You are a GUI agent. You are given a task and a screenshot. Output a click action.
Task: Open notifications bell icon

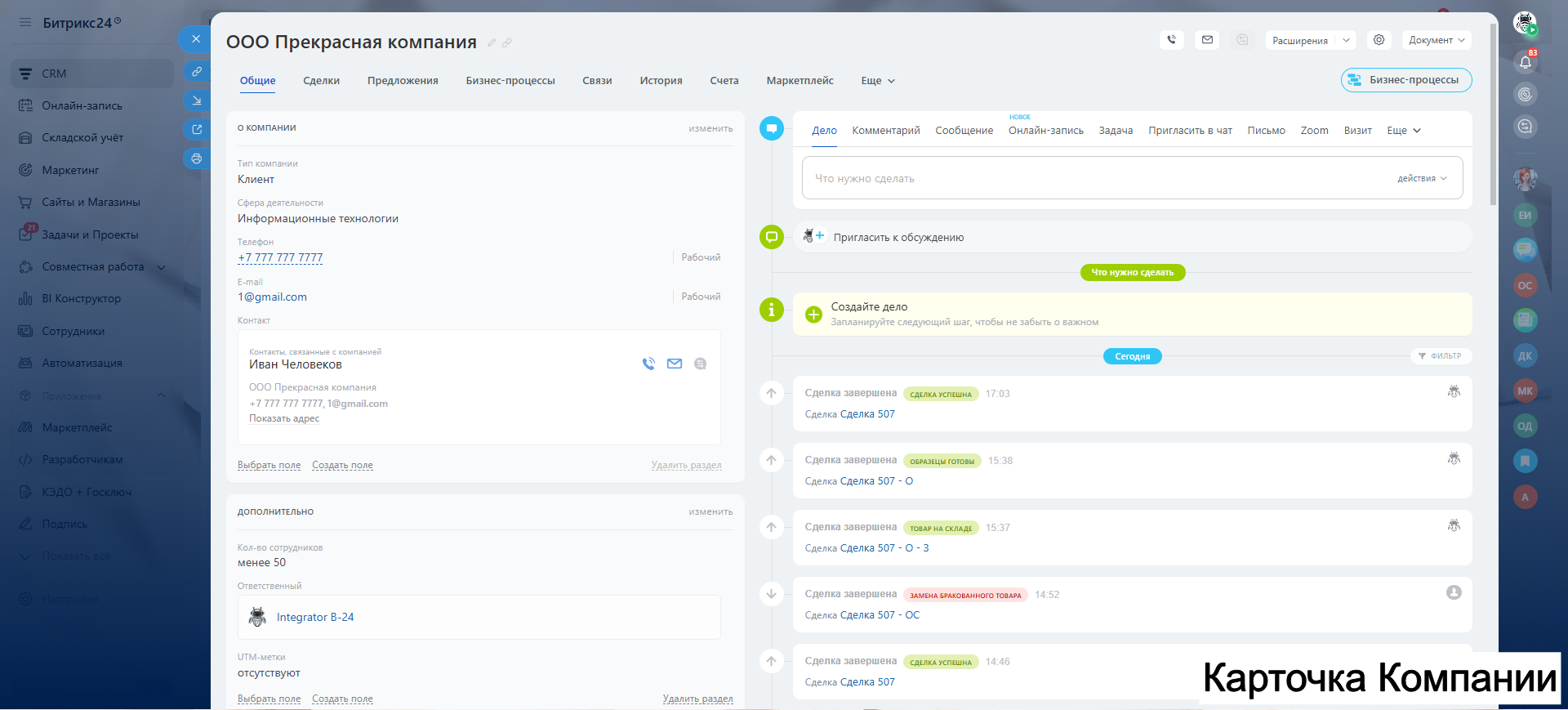1525,62
